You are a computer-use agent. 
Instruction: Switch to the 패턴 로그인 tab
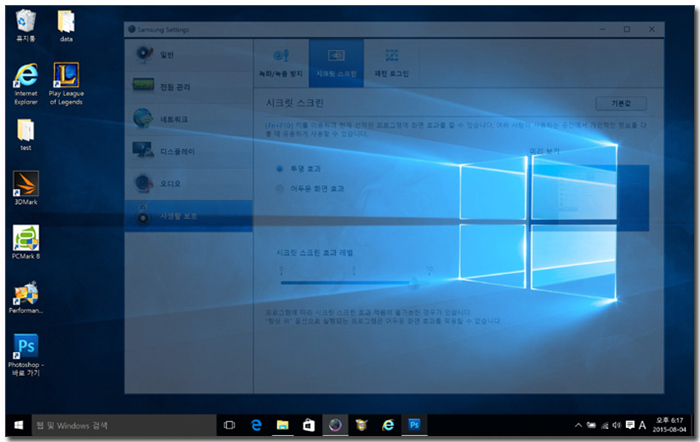(392, 63)
